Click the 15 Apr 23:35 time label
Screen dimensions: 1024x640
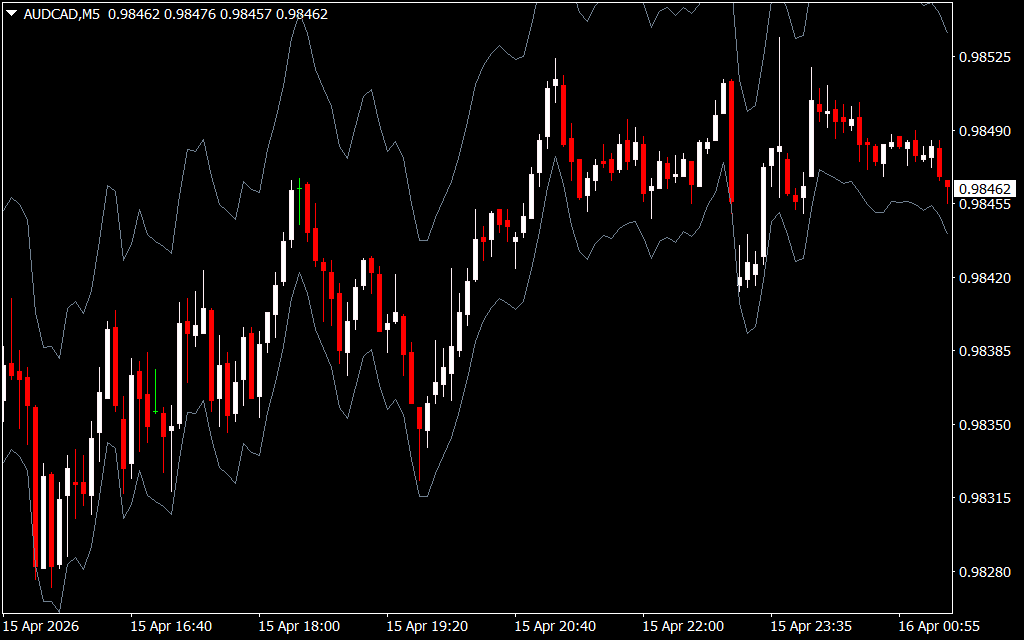click(x=811, y=626)
